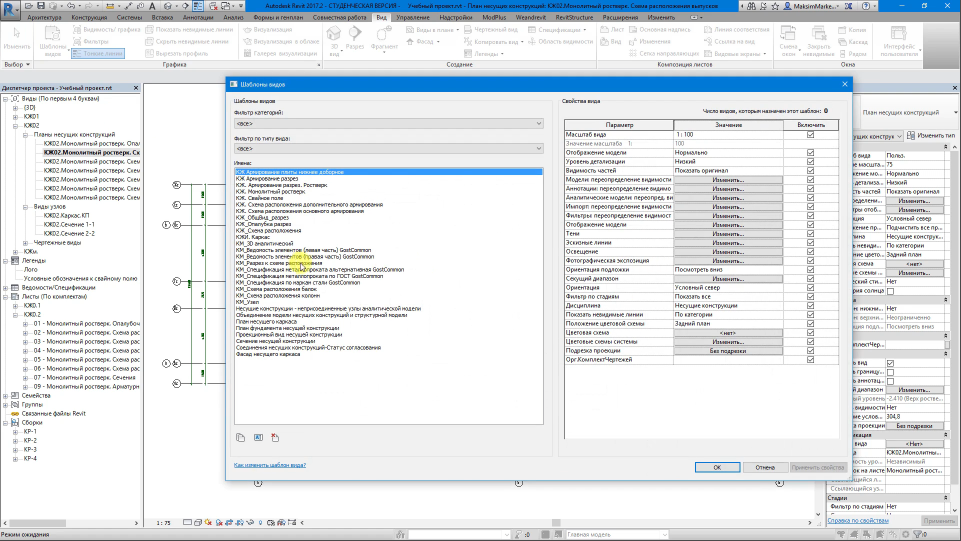Toggle Include checkbox for Видимость частей

coord(810,170)
